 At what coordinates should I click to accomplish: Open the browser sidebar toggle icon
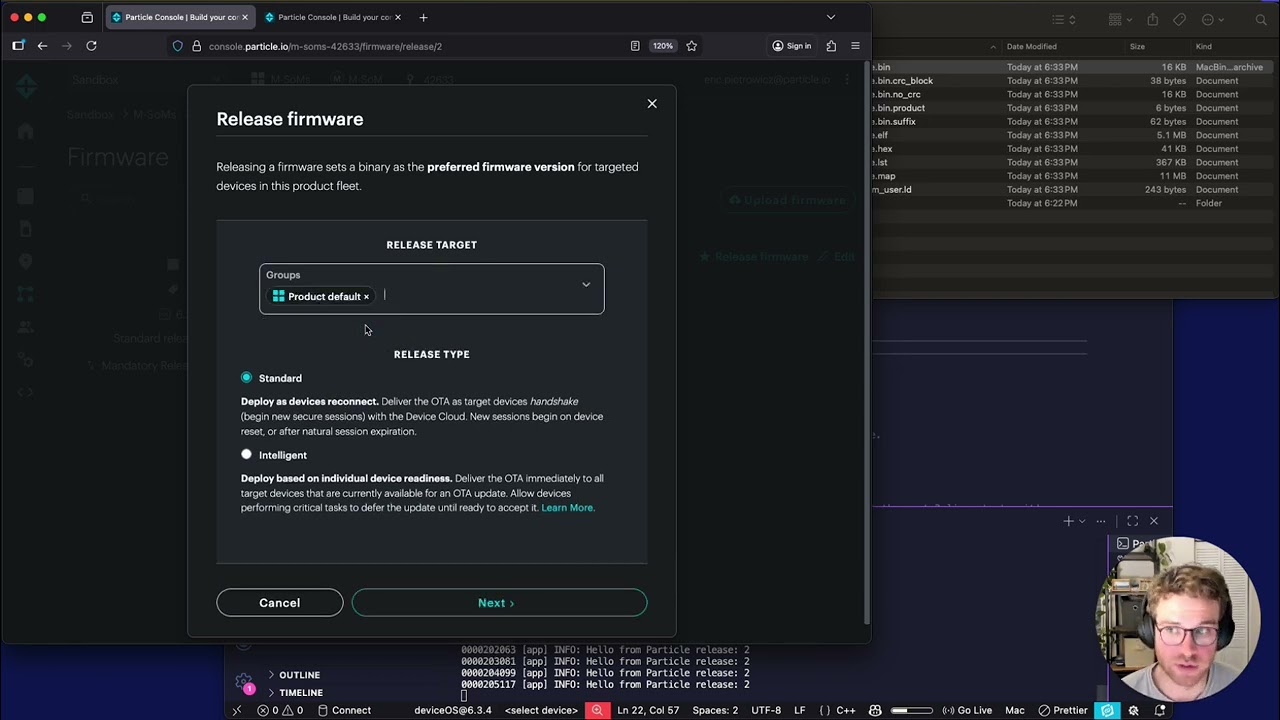(18, 46)
